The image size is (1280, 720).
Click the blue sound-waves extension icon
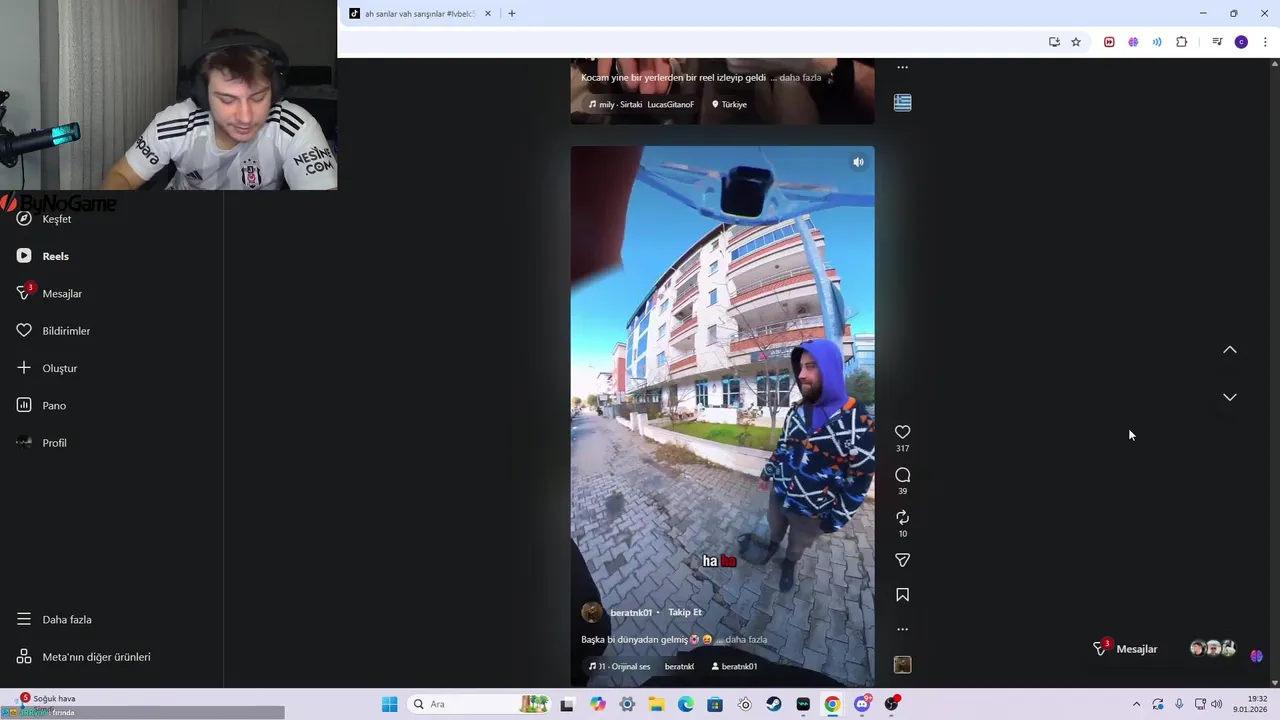click(1157, 42)
